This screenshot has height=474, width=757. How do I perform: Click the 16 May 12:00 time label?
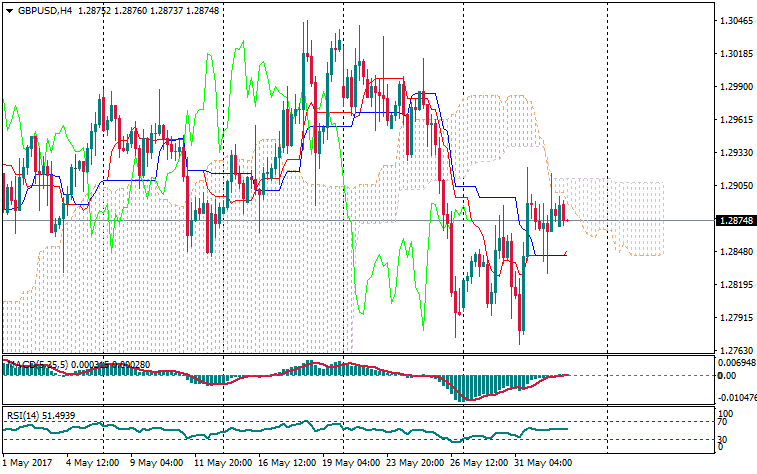[288, 463]
